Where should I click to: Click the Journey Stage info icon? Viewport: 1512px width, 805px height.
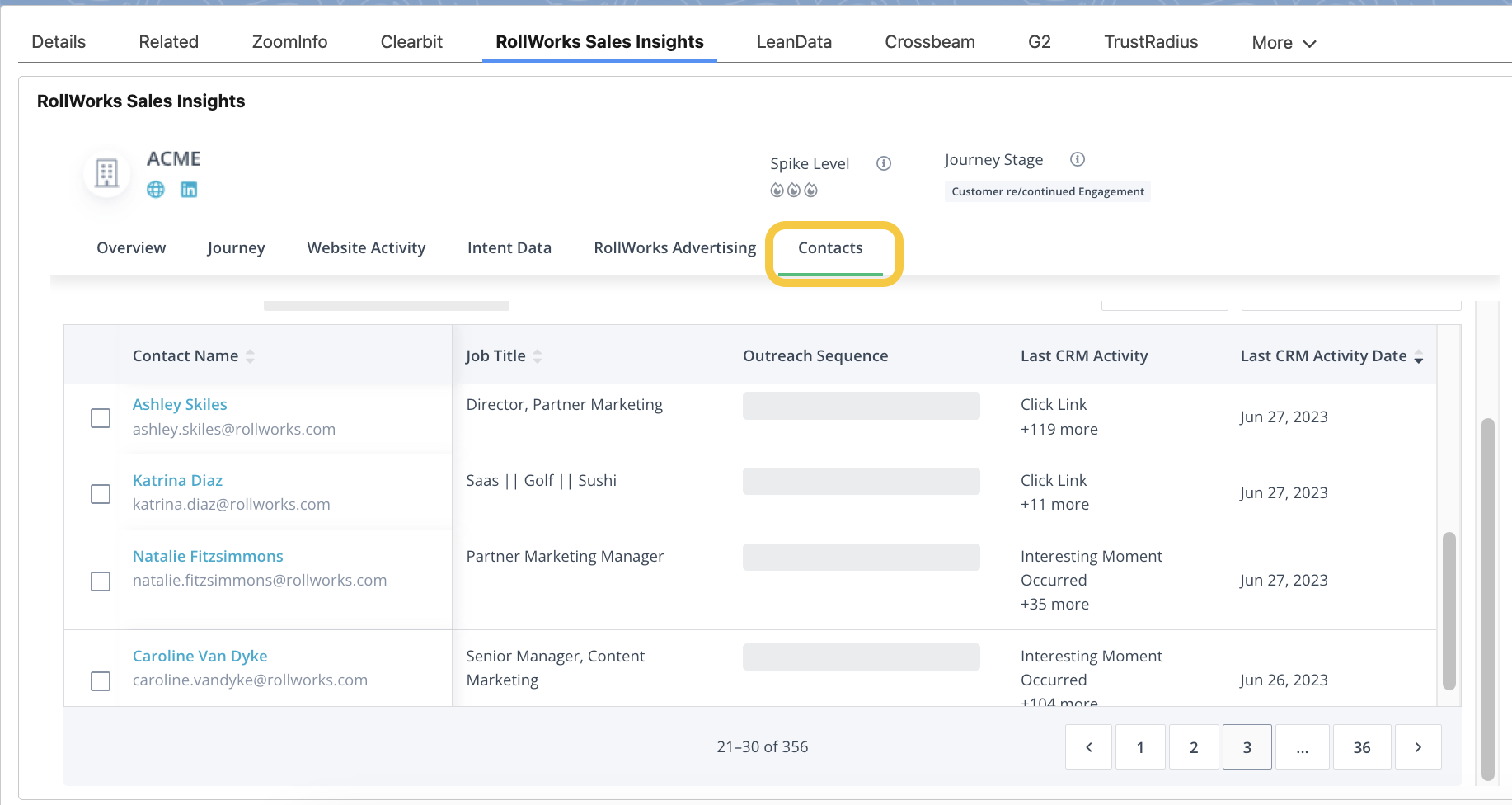click(x=1077, y=159)
